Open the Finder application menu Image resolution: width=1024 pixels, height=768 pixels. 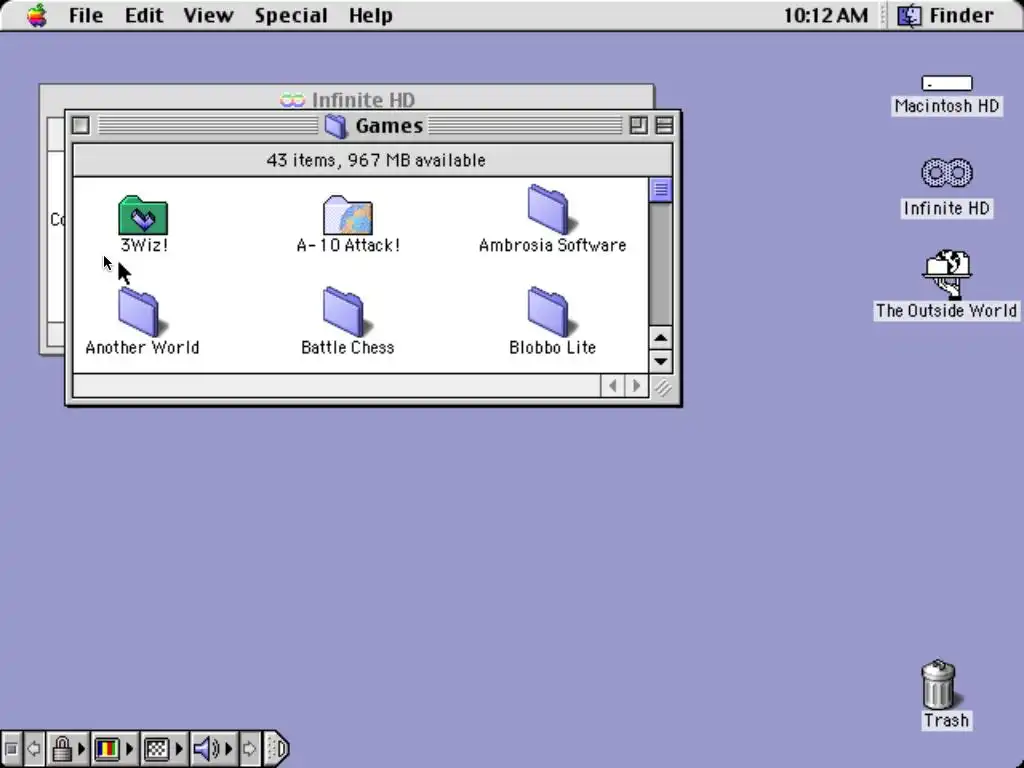click(x=945, y=15)
